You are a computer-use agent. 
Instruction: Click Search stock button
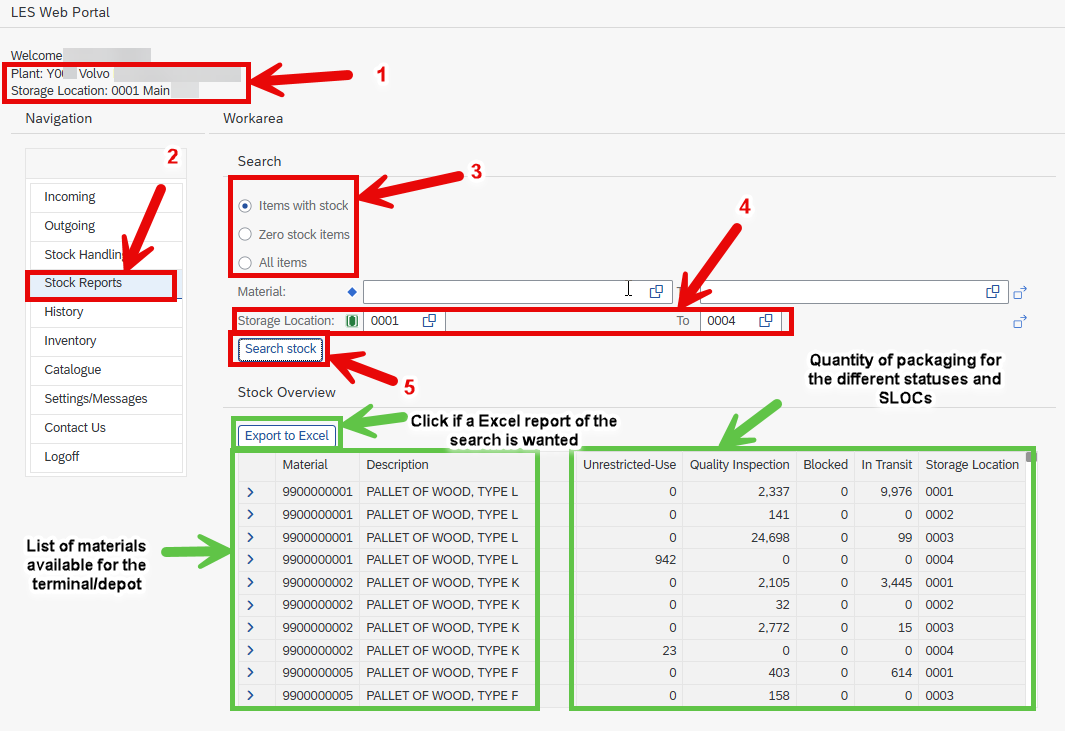tap(281, 349)
